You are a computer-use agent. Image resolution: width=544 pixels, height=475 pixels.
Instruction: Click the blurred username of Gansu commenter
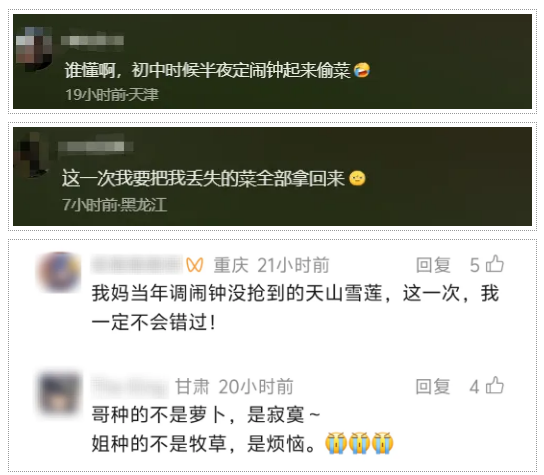click(129, 386)
